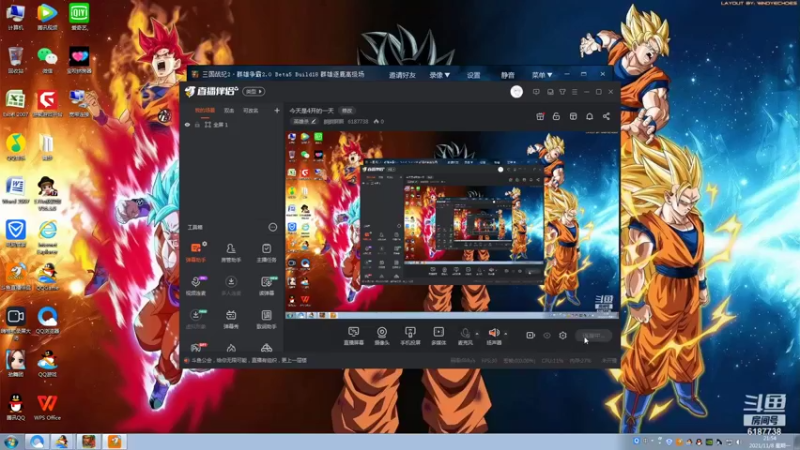The height and width of the screenshot is (450, 800).
Task: Open the 房管助手 tool icon
Action: point(231,252)
